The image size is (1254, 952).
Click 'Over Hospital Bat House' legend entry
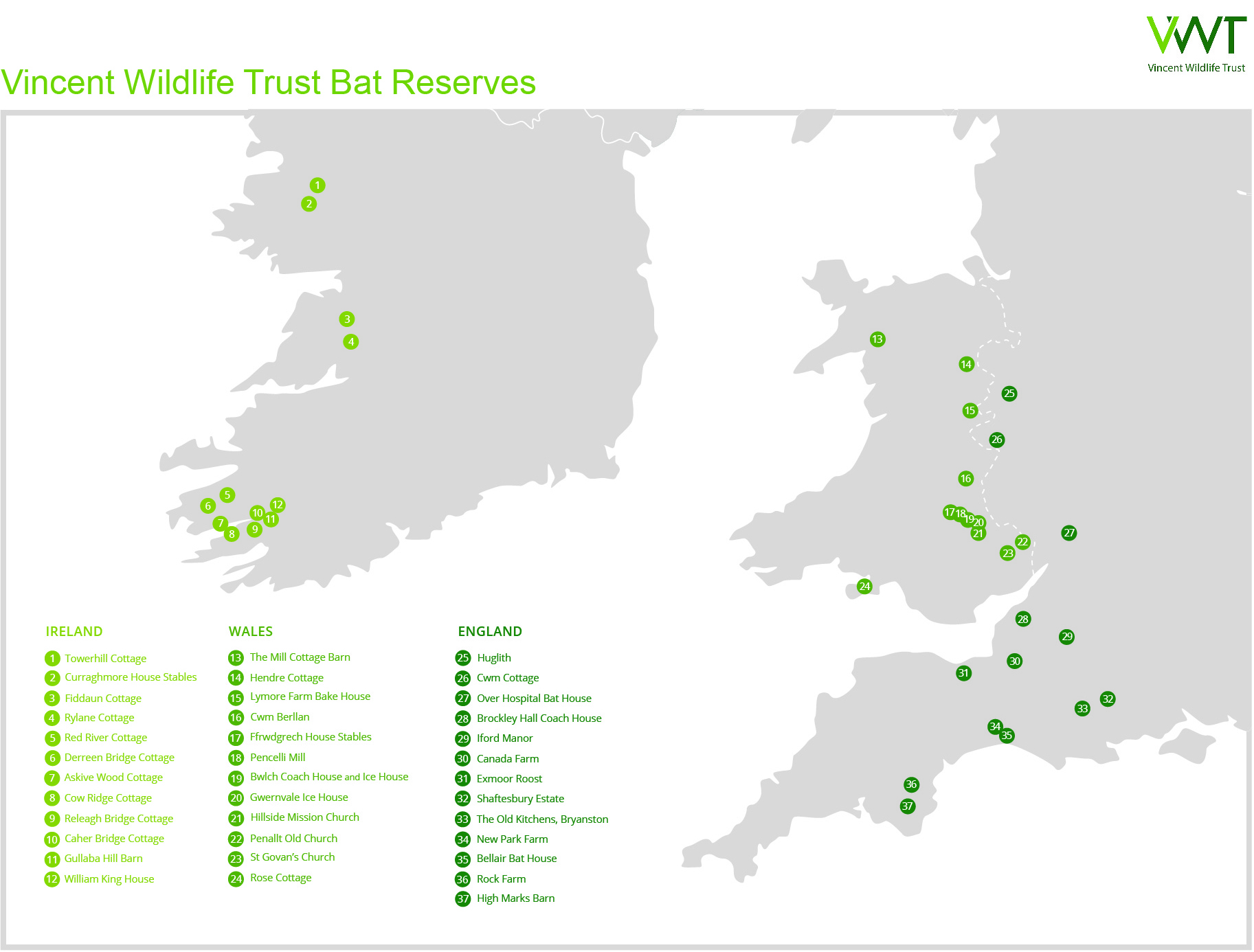point(535,699)
